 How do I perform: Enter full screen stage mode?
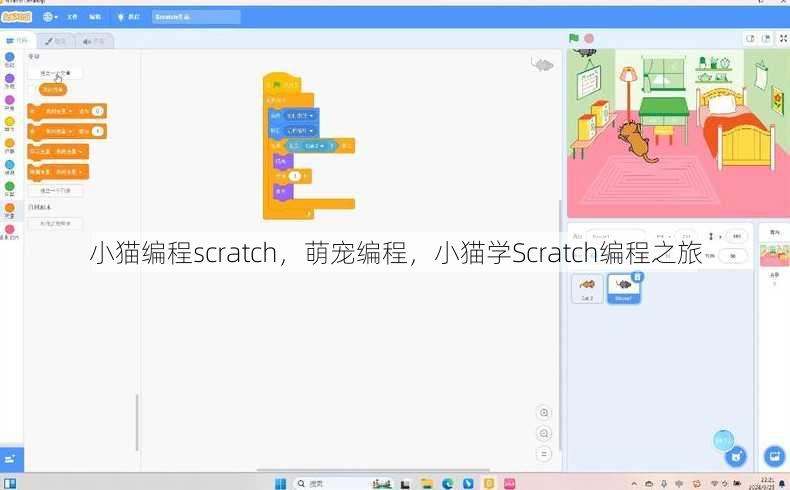coord(783,39)
